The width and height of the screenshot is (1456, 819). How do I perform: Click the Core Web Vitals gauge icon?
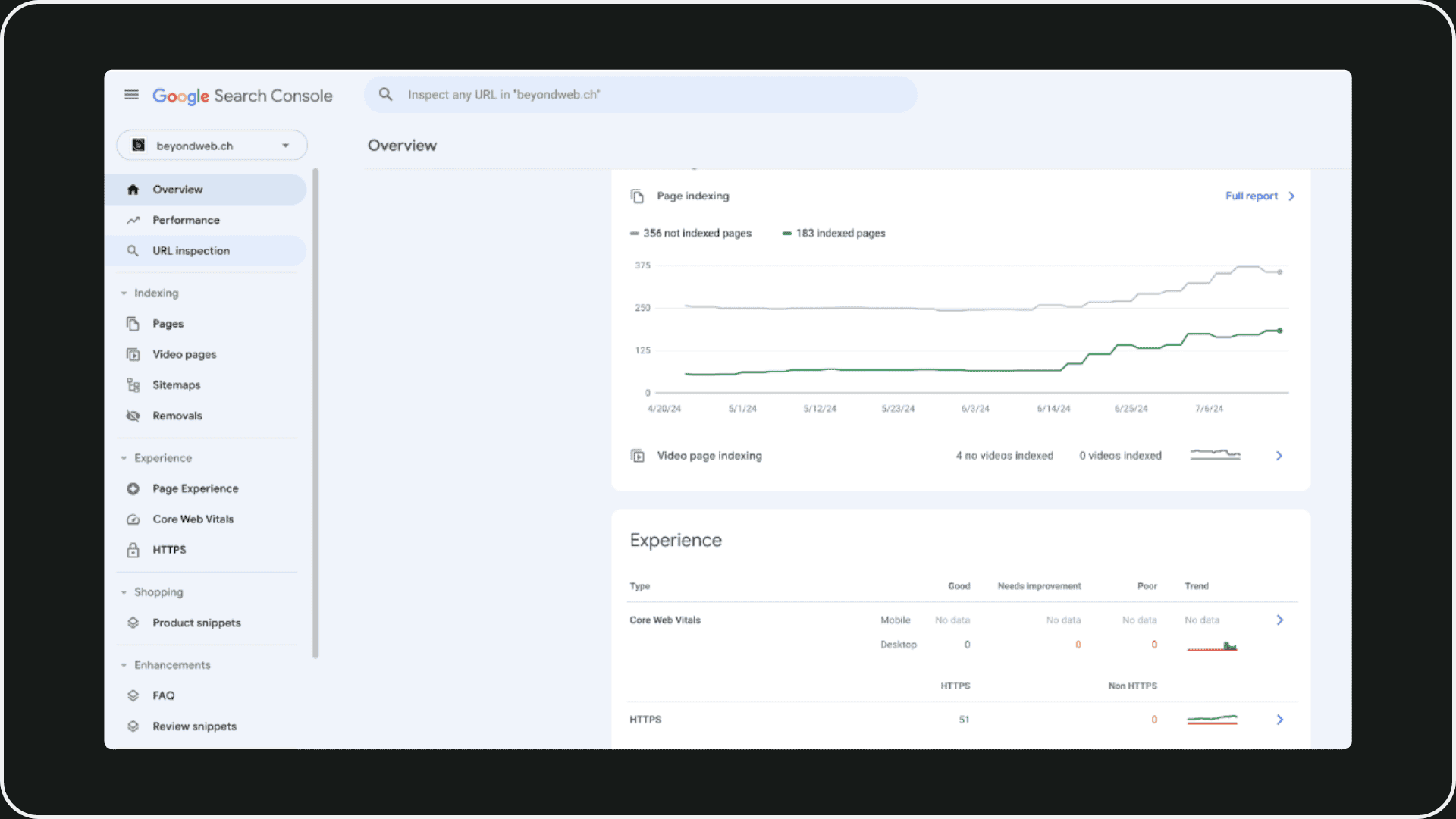coord(133,519)
